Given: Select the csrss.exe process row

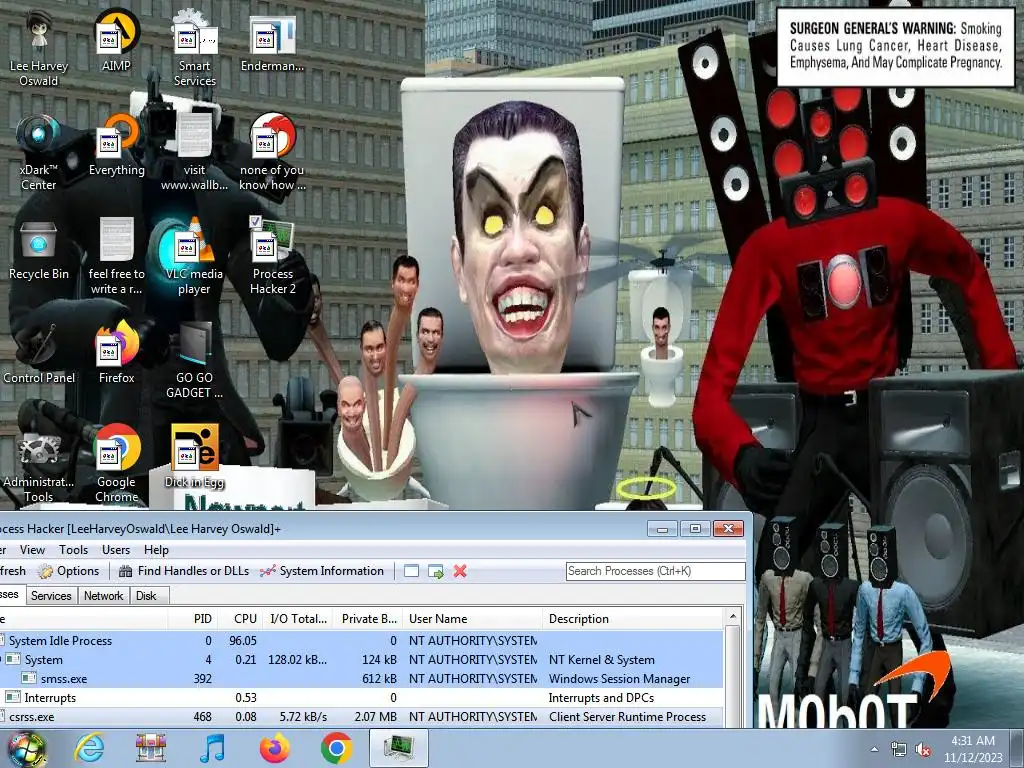Looking at the screenshot, I should click(361, 716).
